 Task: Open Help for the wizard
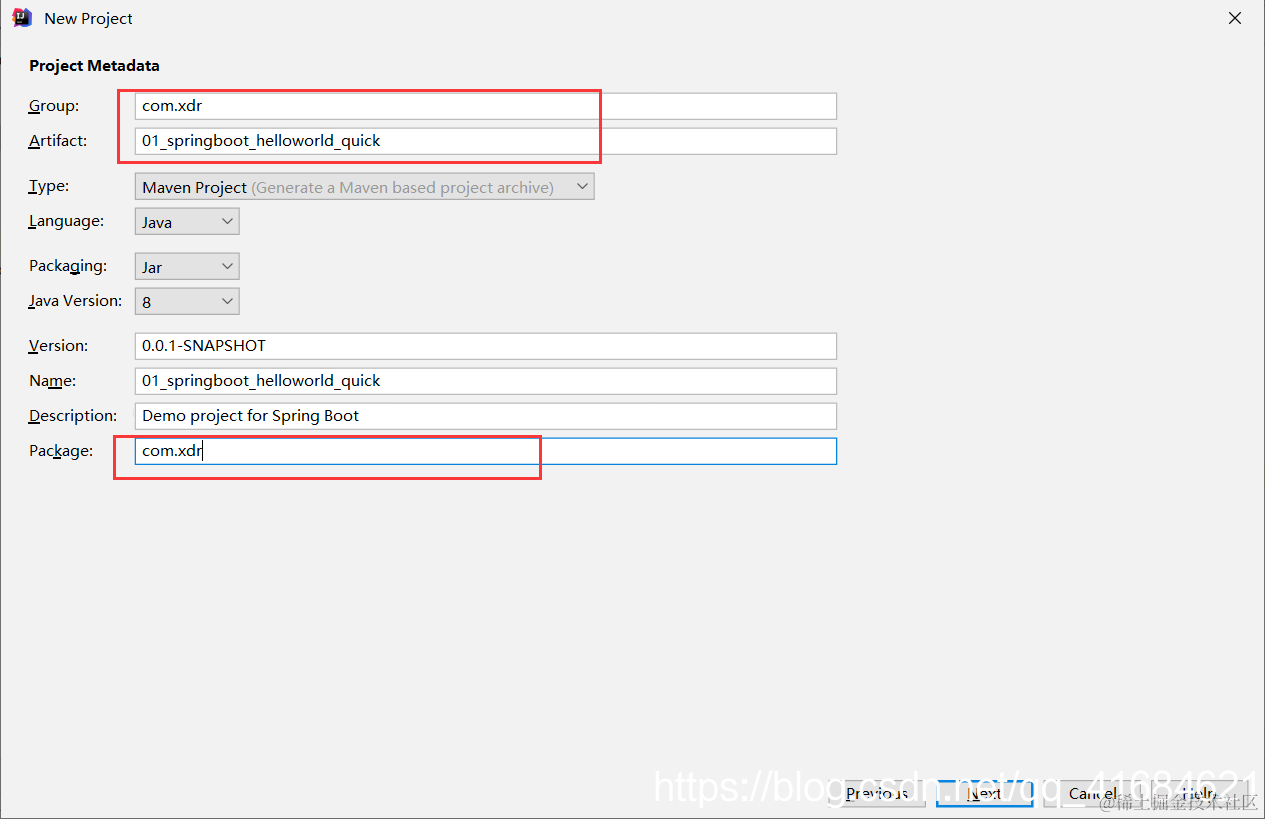(1198, 793)
